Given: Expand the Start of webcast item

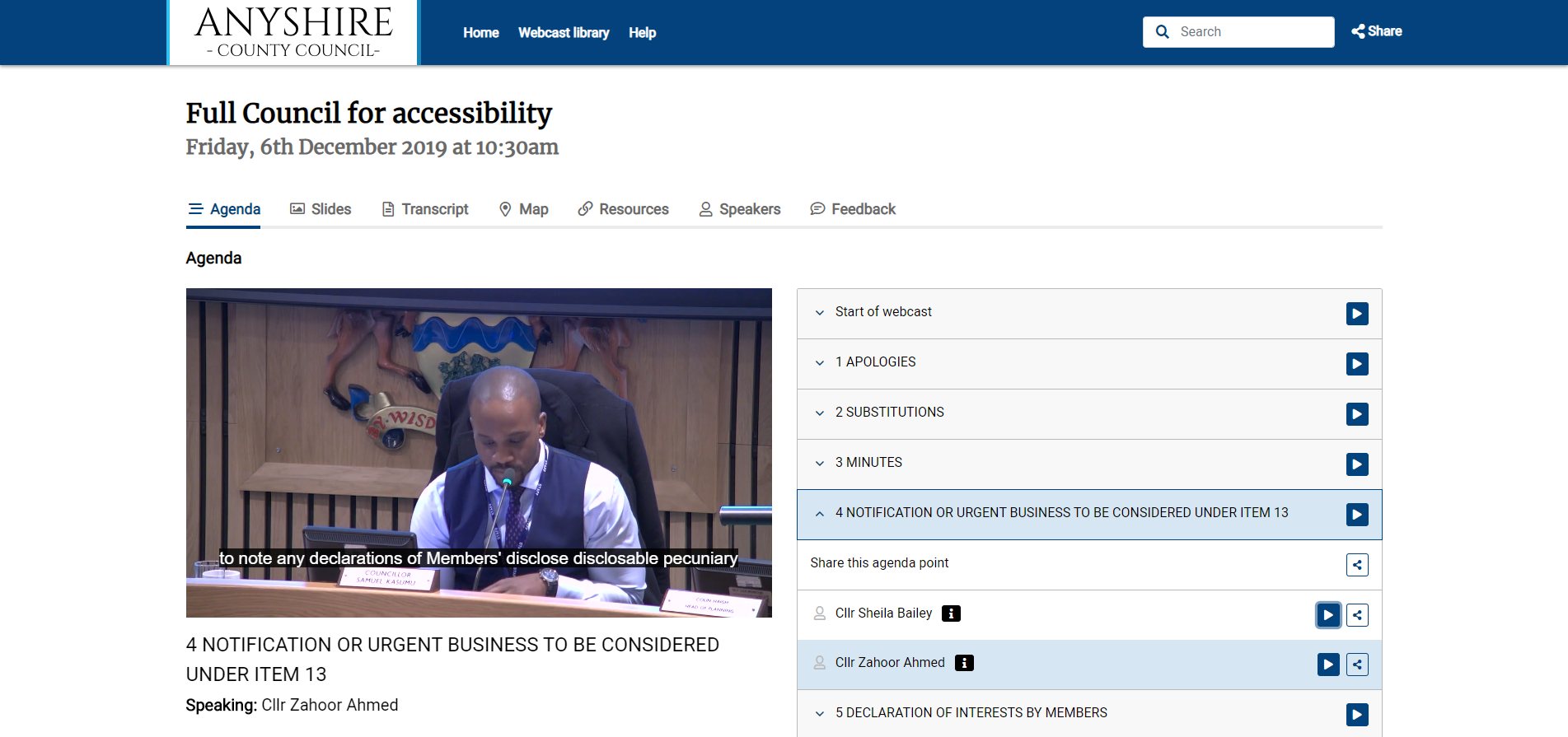Looking at the screenshot, I should [820, 313].
